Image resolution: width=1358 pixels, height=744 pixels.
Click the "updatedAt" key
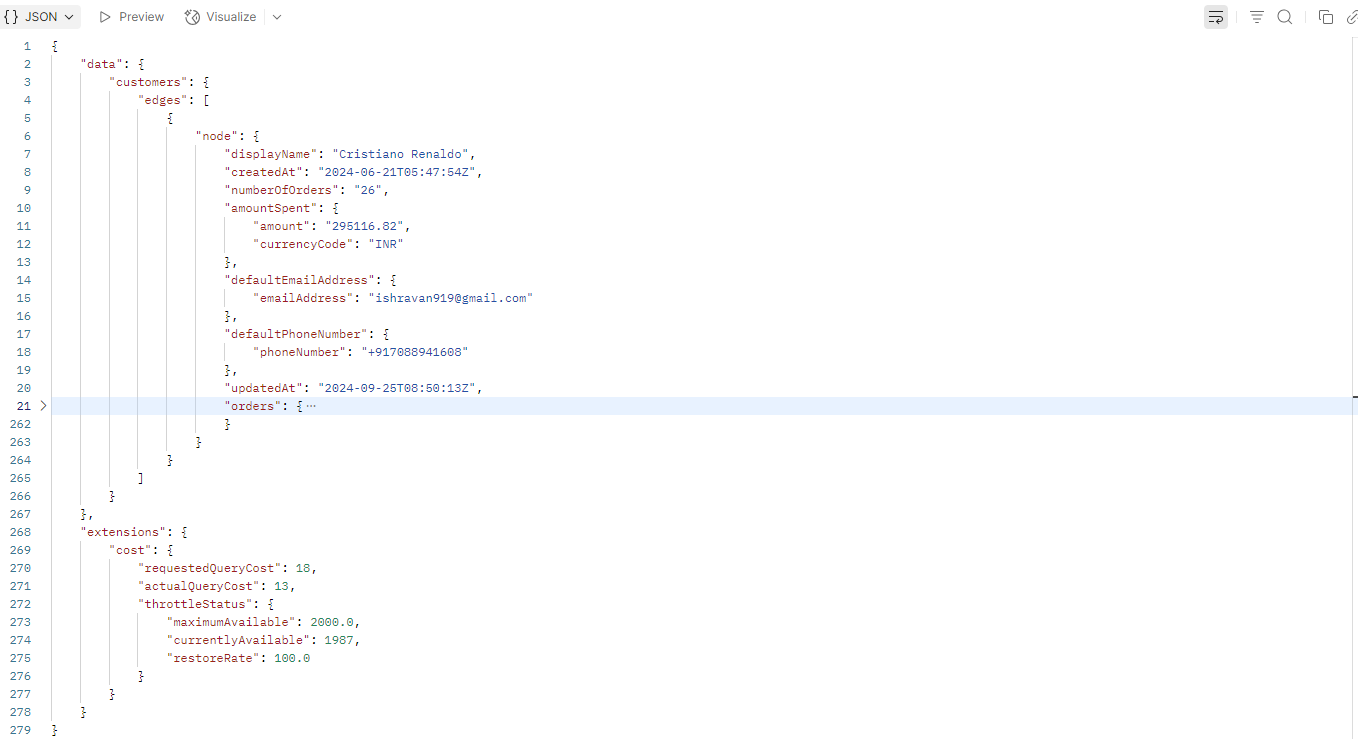click(264, 388)
